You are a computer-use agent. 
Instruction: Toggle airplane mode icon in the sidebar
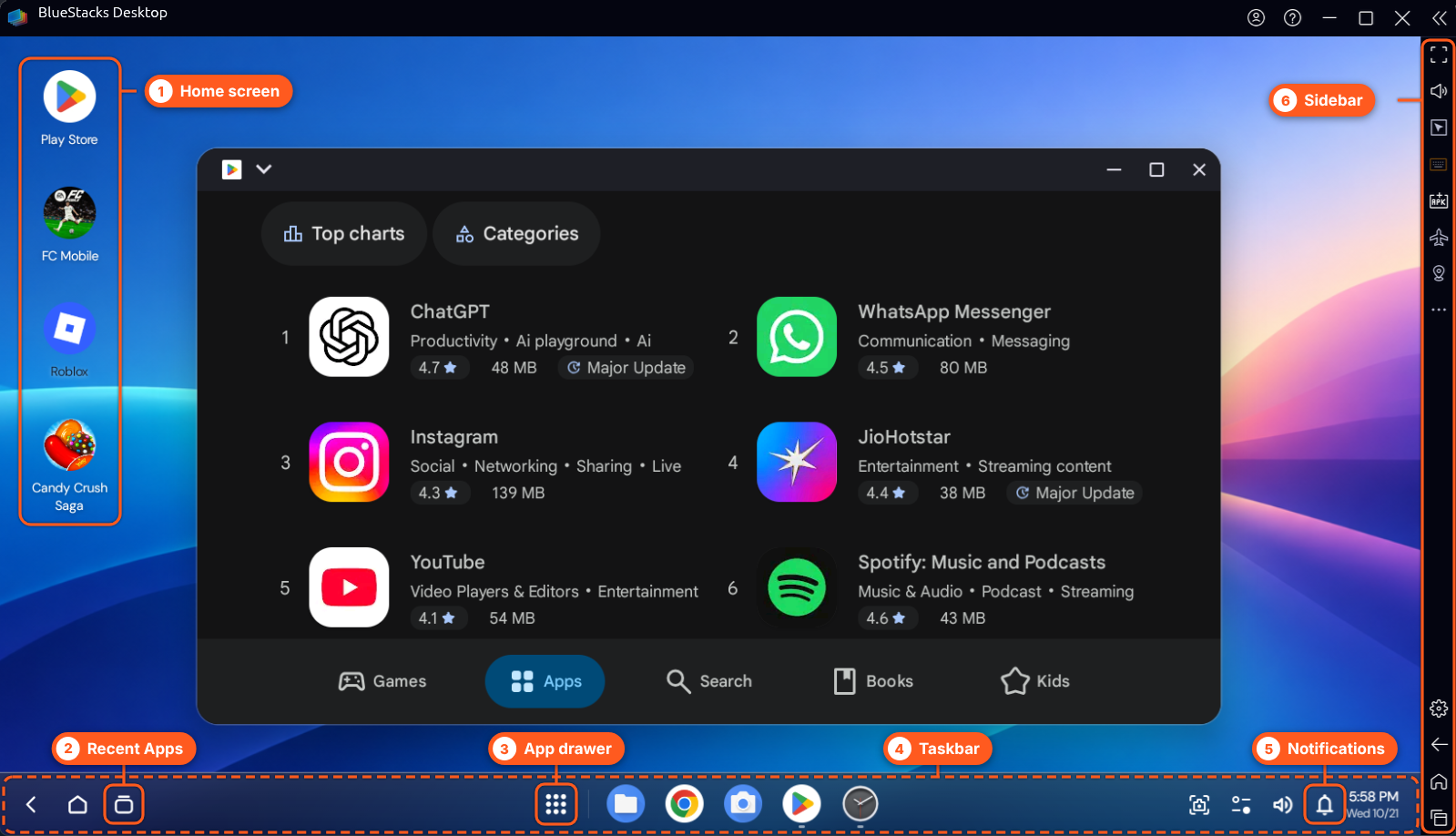[1439, 238]
